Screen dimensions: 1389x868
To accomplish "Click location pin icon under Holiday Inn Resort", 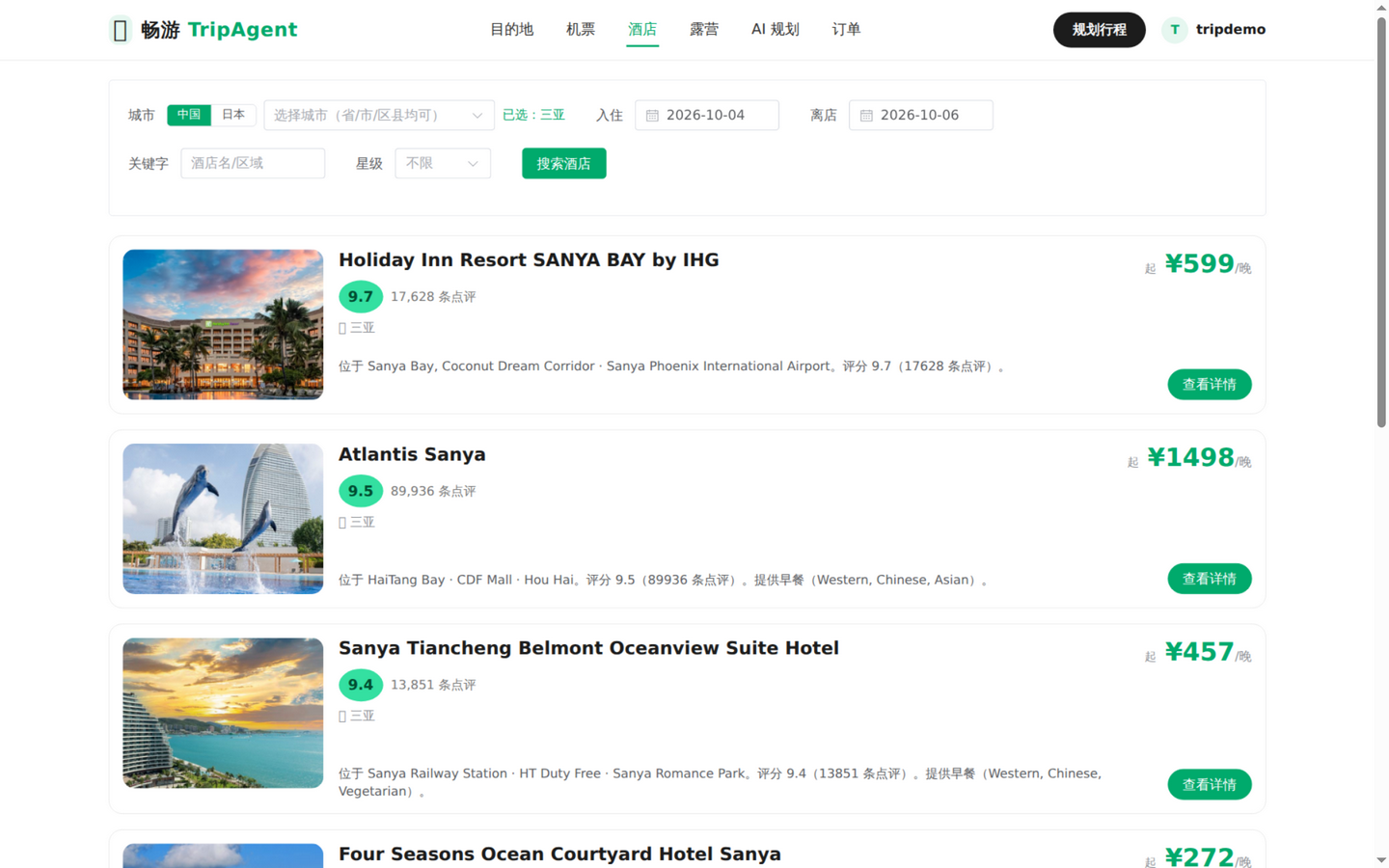I will click(342, 328).
